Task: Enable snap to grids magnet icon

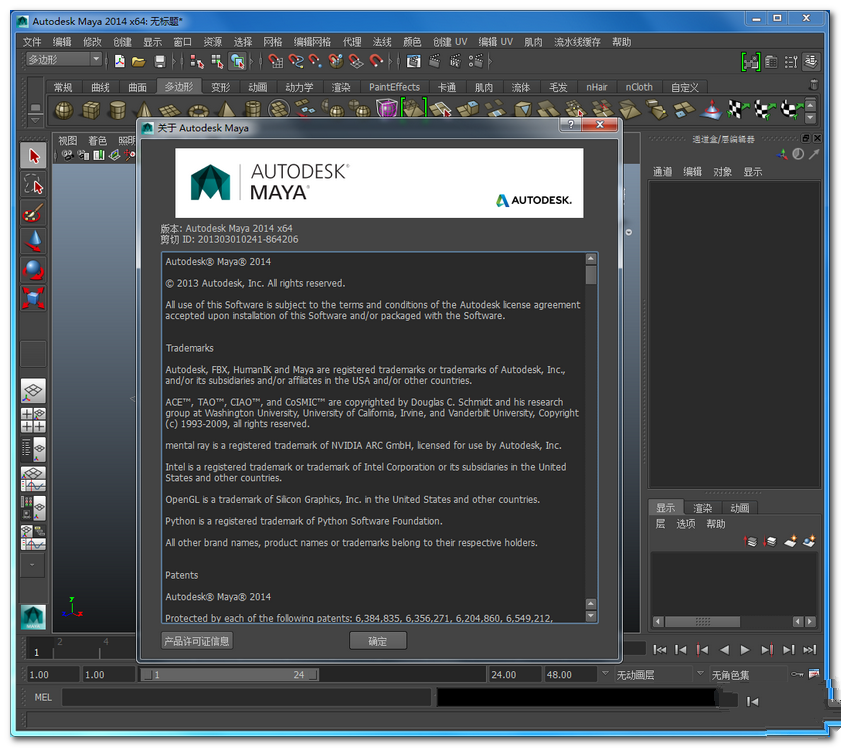Action: pos(275,62)
